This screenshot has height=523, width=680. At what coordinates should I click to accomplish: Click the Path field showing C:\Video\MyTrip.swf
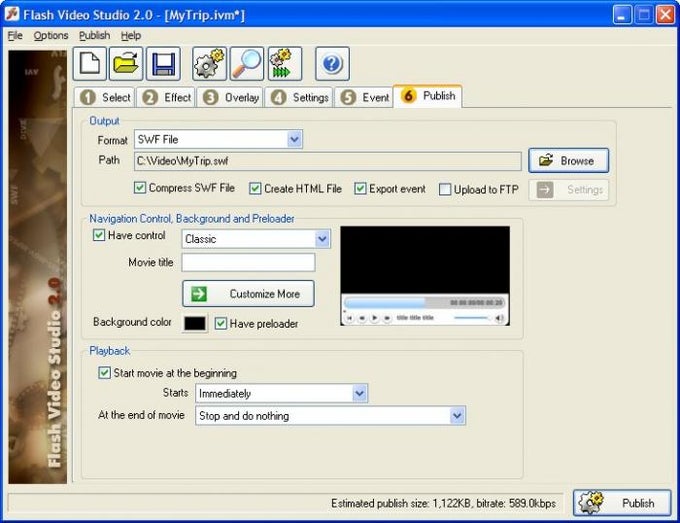(x=328, y=161)
